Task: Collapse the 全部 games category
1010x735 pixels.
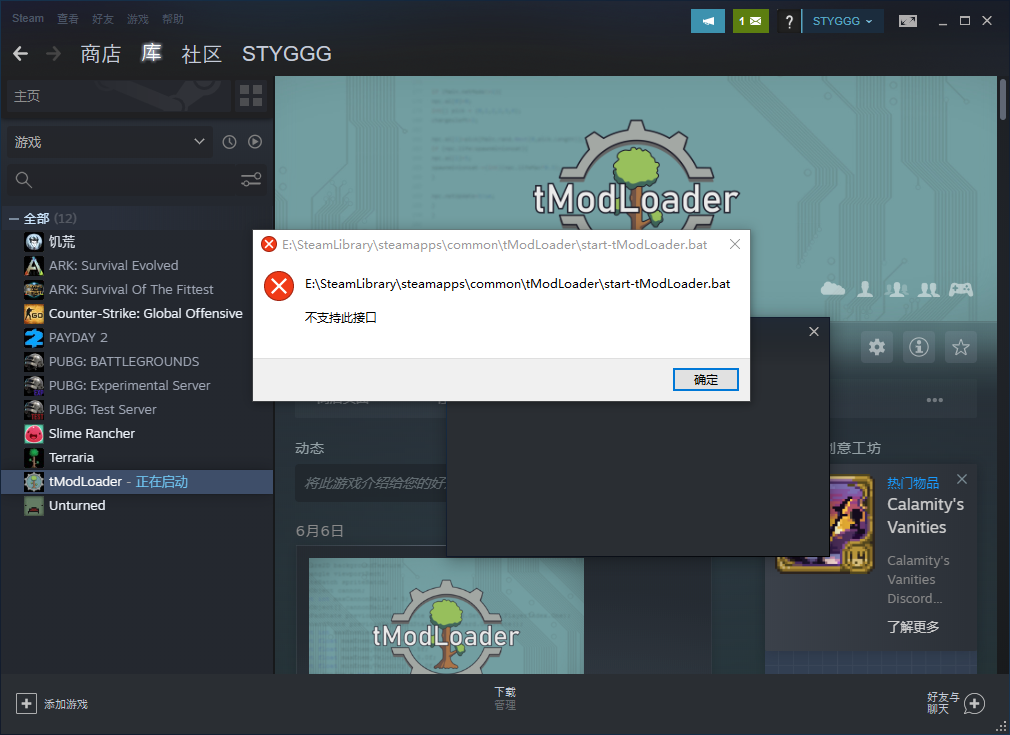Action: (x=14, y=218)
